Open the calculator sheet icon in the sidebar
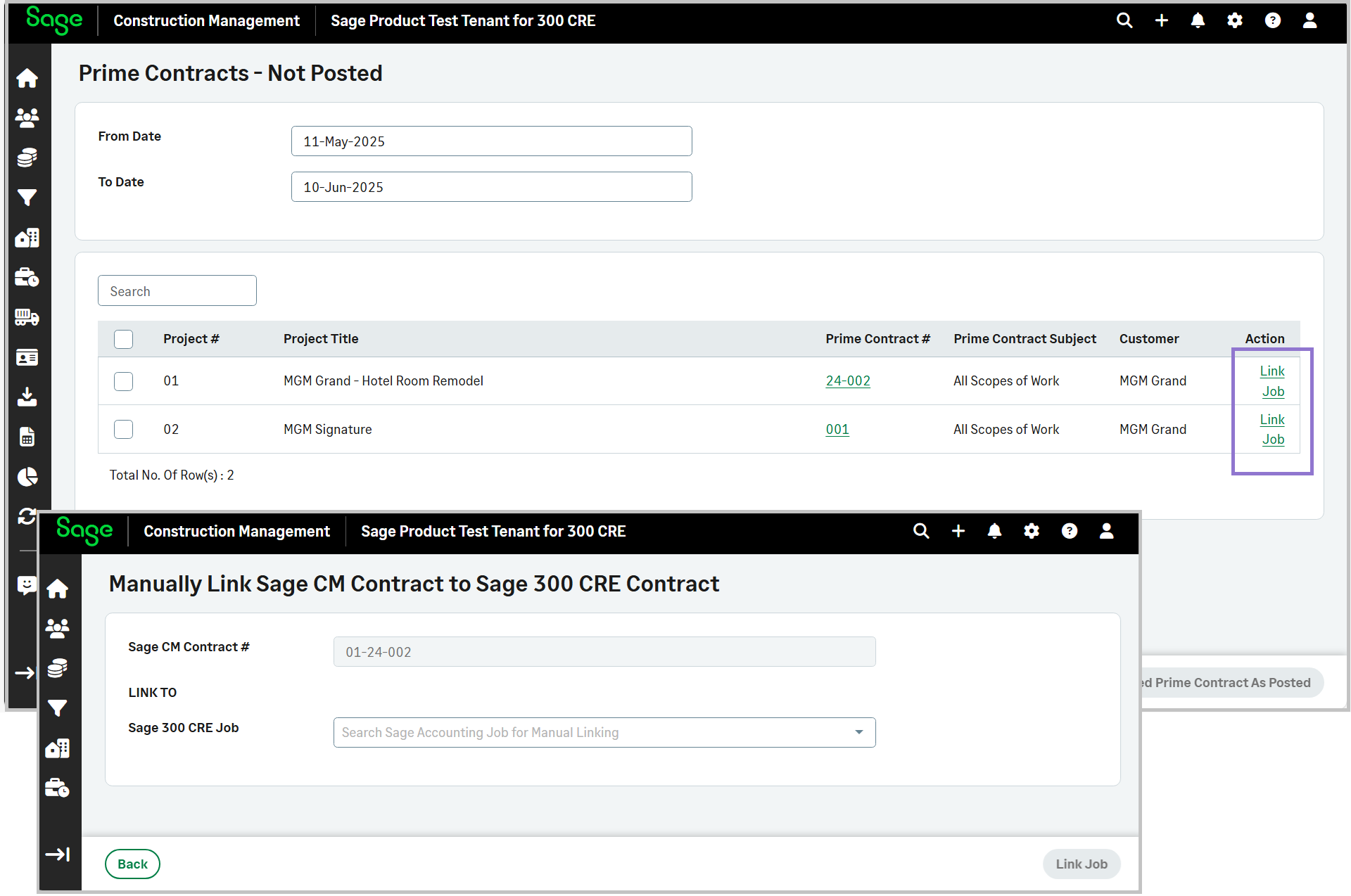 (27, 437)
